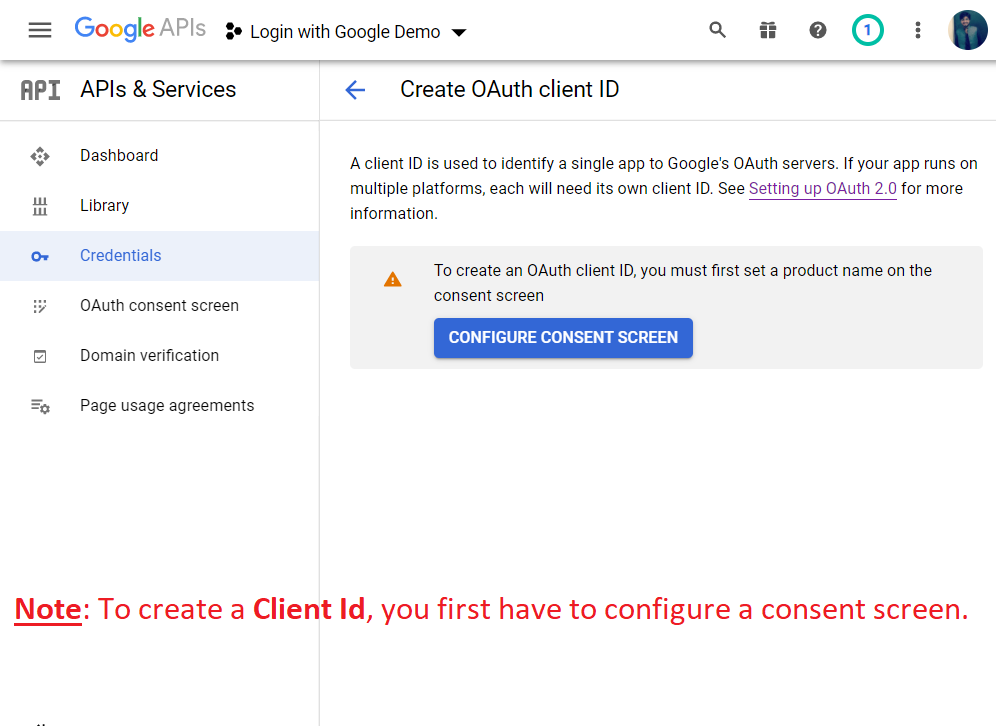Open the Dashboard page
Viewport: 996px width, 726px height.
tap(159, 156)
